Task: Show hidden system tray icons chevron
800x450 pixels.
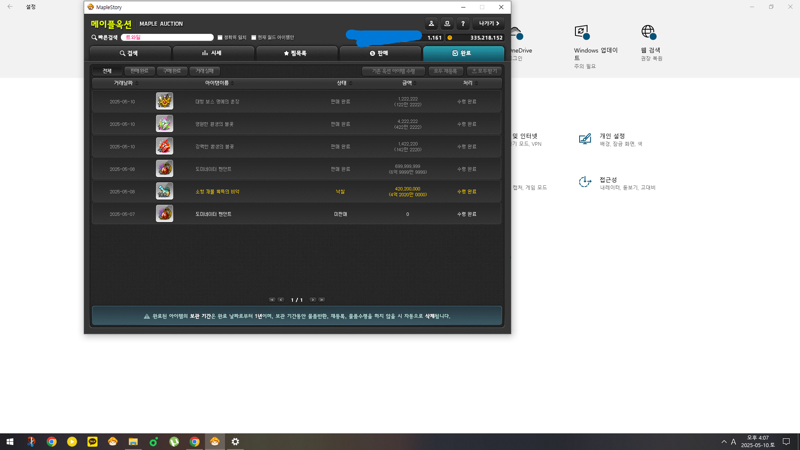Action: pyautogui.click(x=723, y=442)
